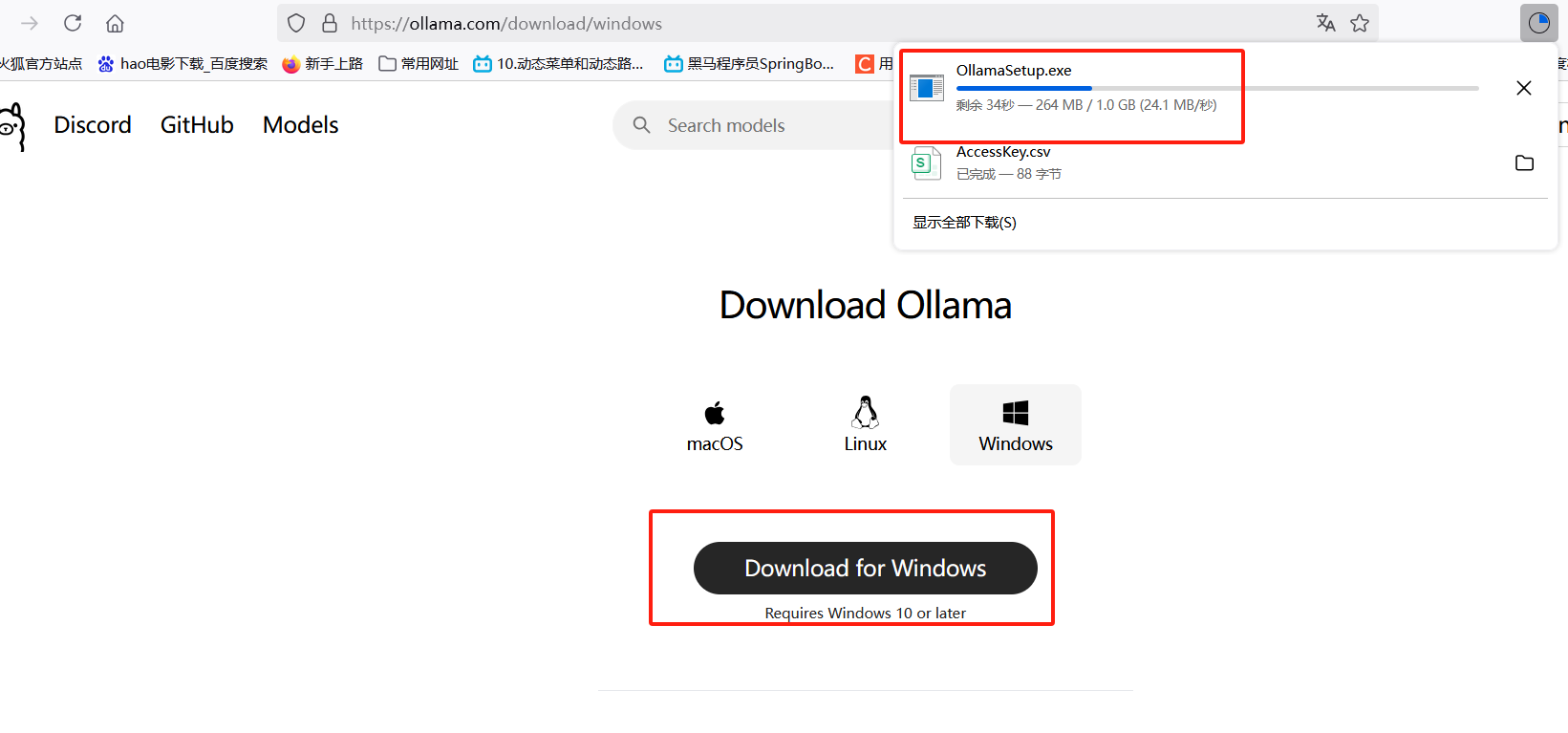Click Requires Windows 10 or later text
Image resolution: width=1568 pixels, height=733 pixels.
click(866, 614)
